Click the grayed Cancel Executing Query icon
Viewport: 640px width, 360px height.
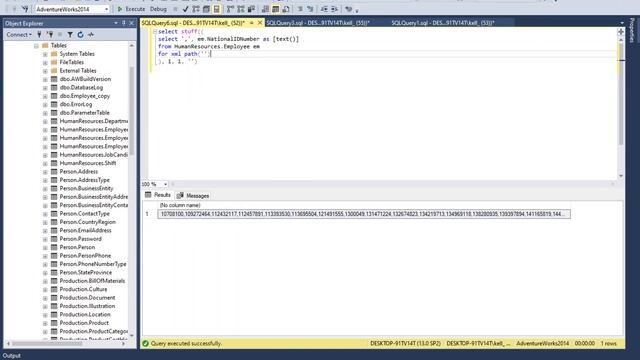pyautogui.click(x=175, y=9)
